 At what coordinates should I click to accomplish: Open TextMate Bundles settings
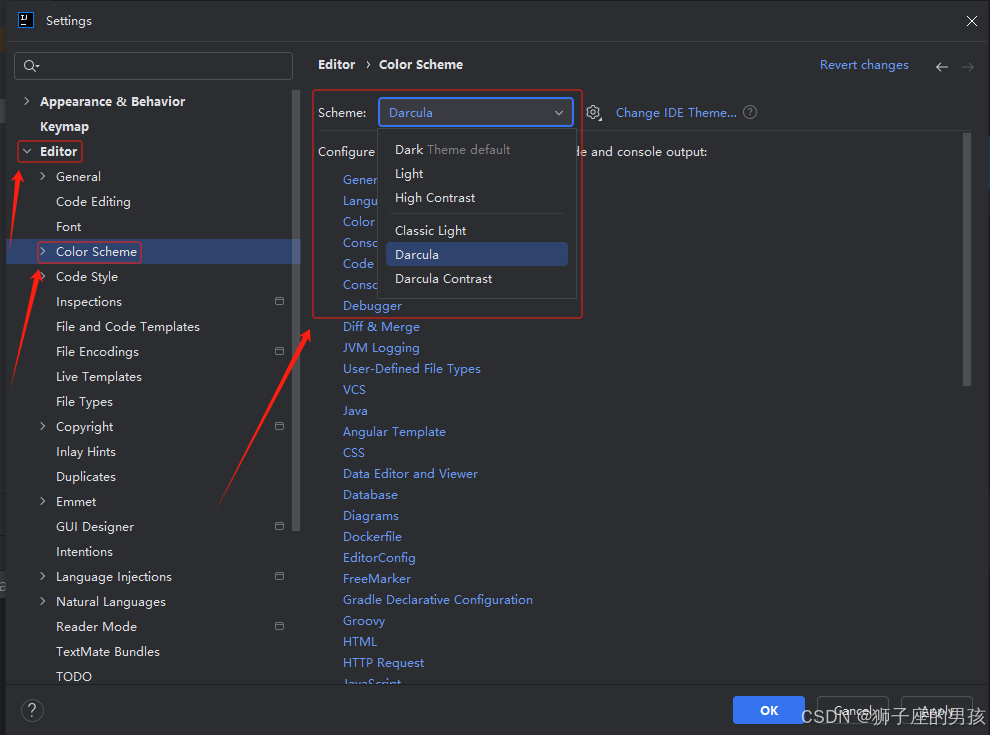[x=107, y=652]
